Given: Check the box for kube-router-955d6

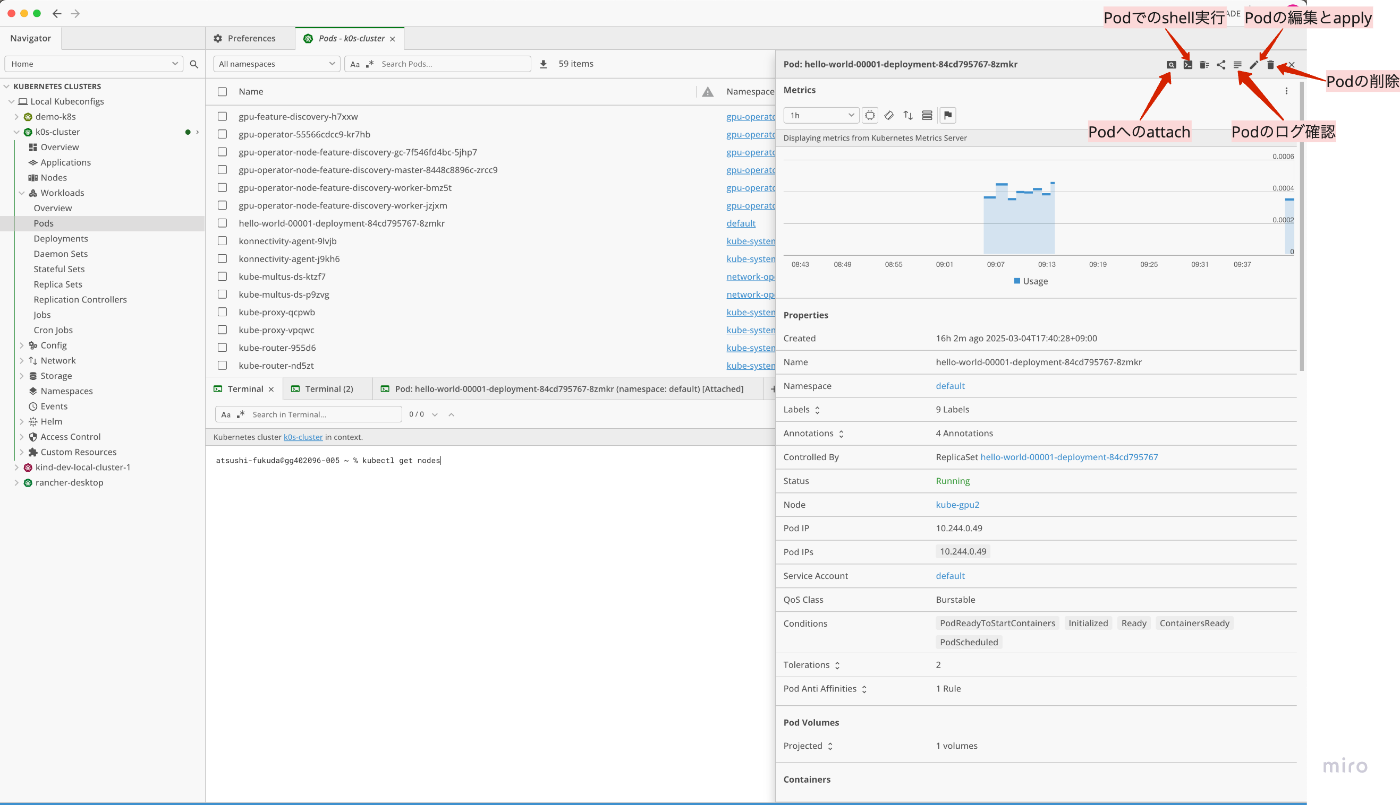Looking at the screenshot, I should click(223, 348).
